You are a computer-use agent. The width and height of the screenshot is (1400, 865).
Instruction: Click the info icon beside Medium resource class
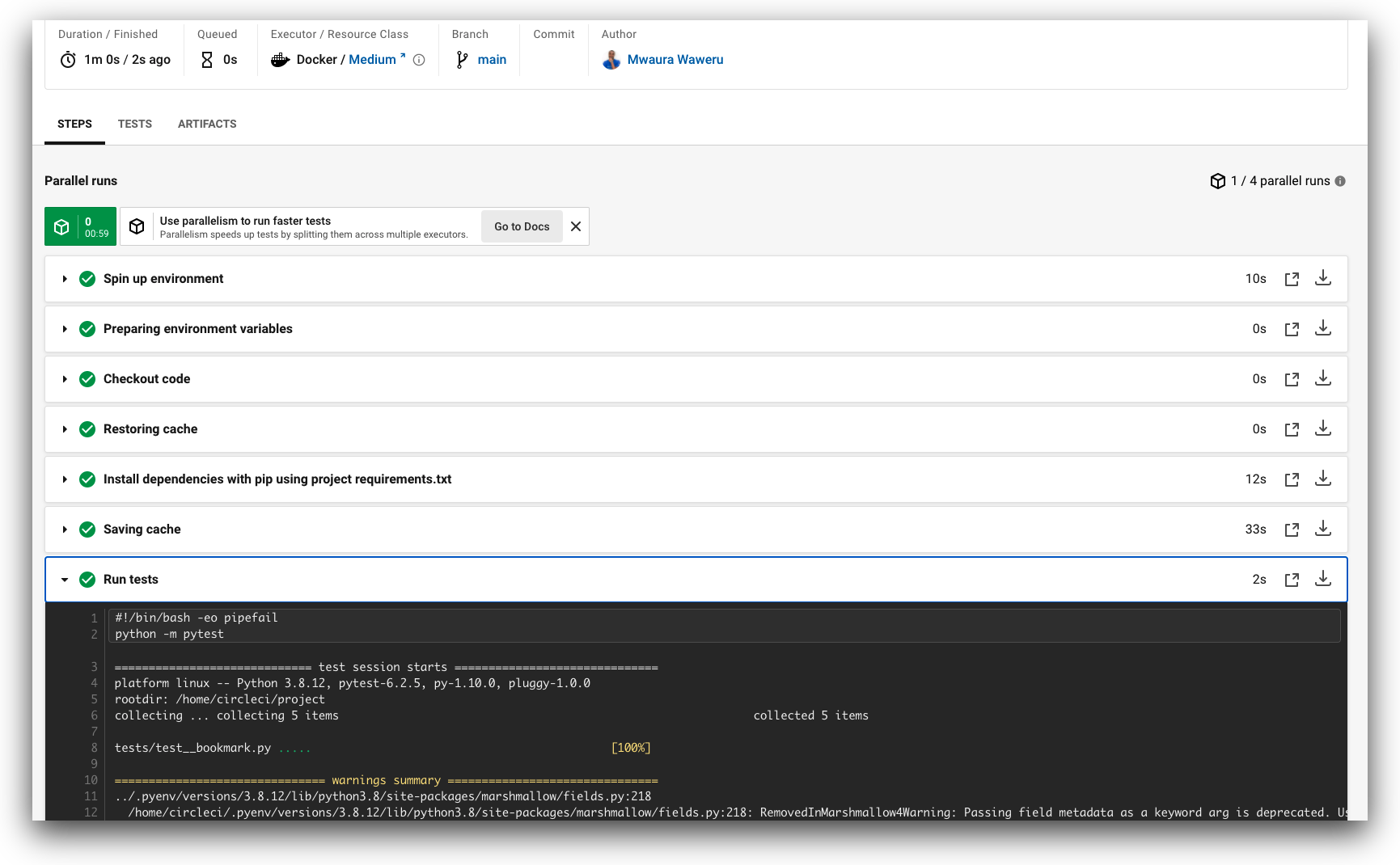click(418, 59)
